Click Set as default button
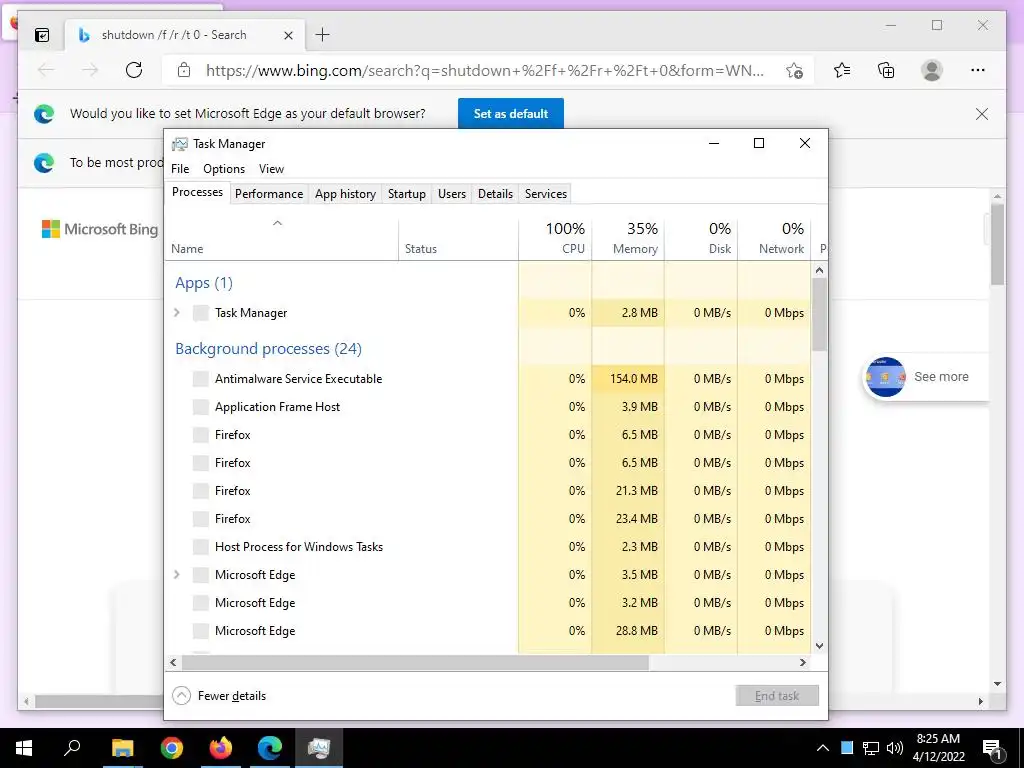 point(511,114)
